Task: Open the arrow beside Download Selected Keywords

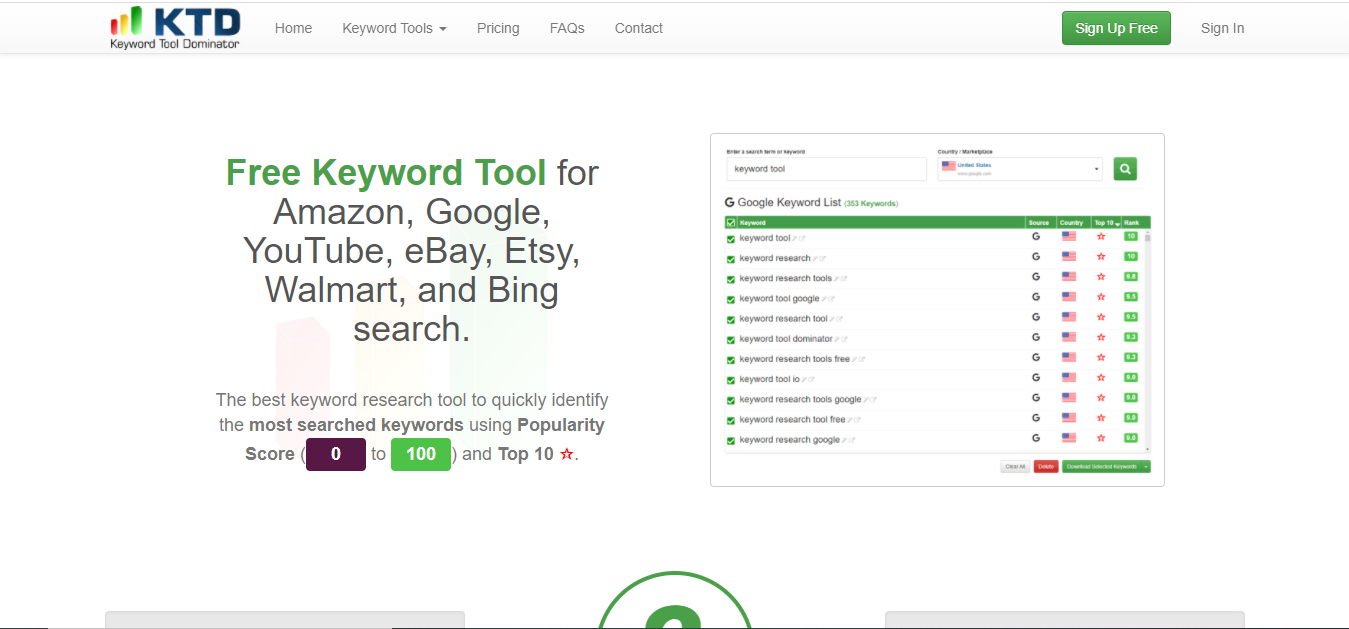Action: point(1146,467)
